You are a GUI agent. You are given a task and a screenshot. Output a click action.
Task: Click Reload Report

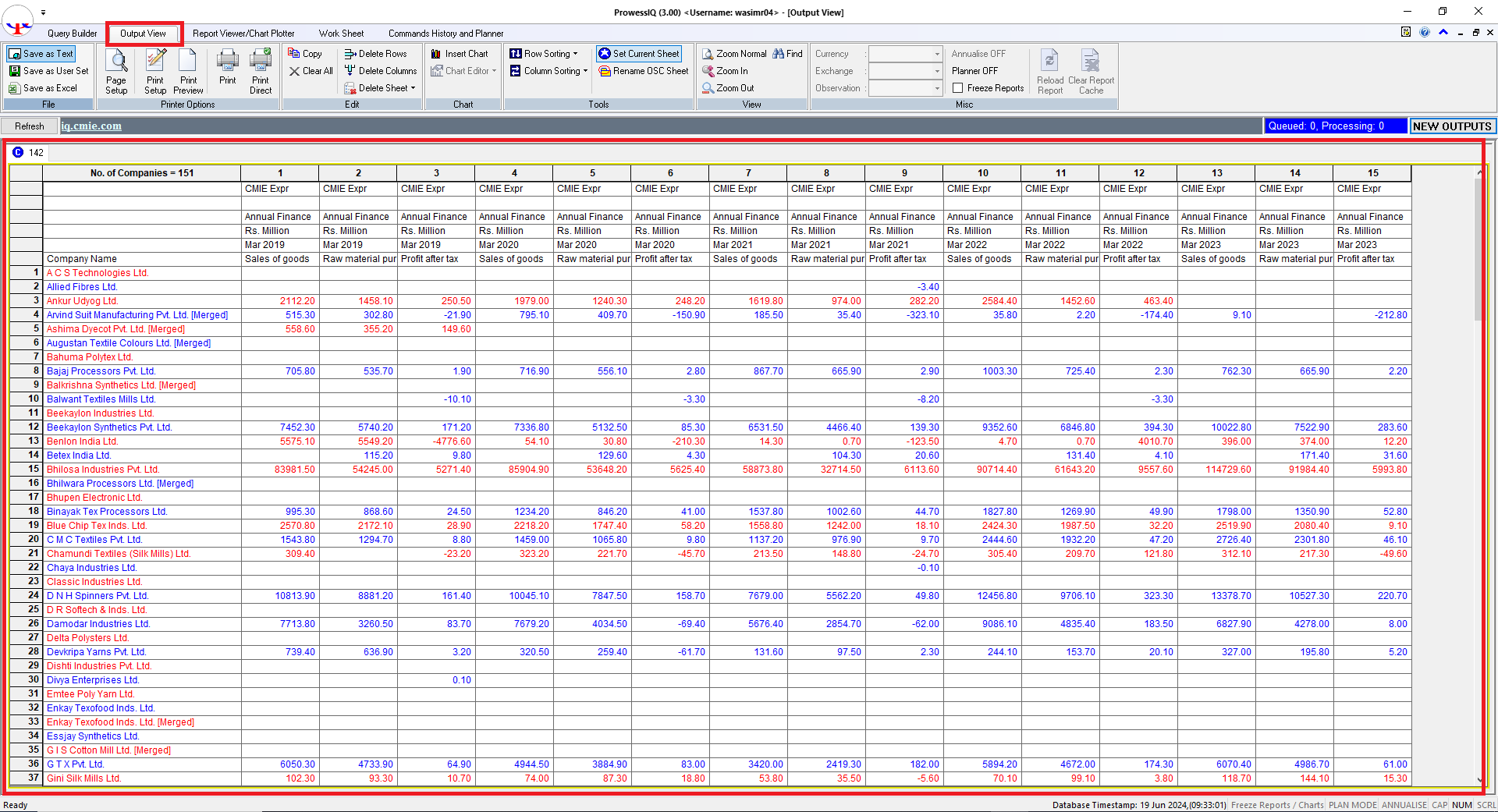point(1050,72)
